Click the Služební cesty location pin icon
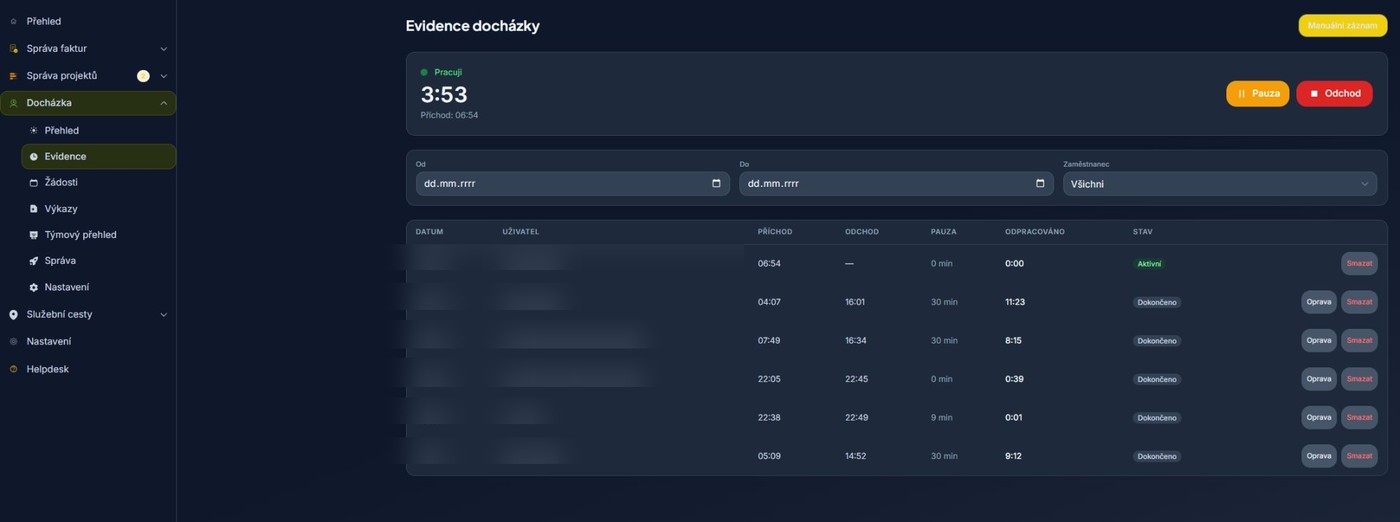Viewport: 1400px width, 522px height. [x=13, y=314]
